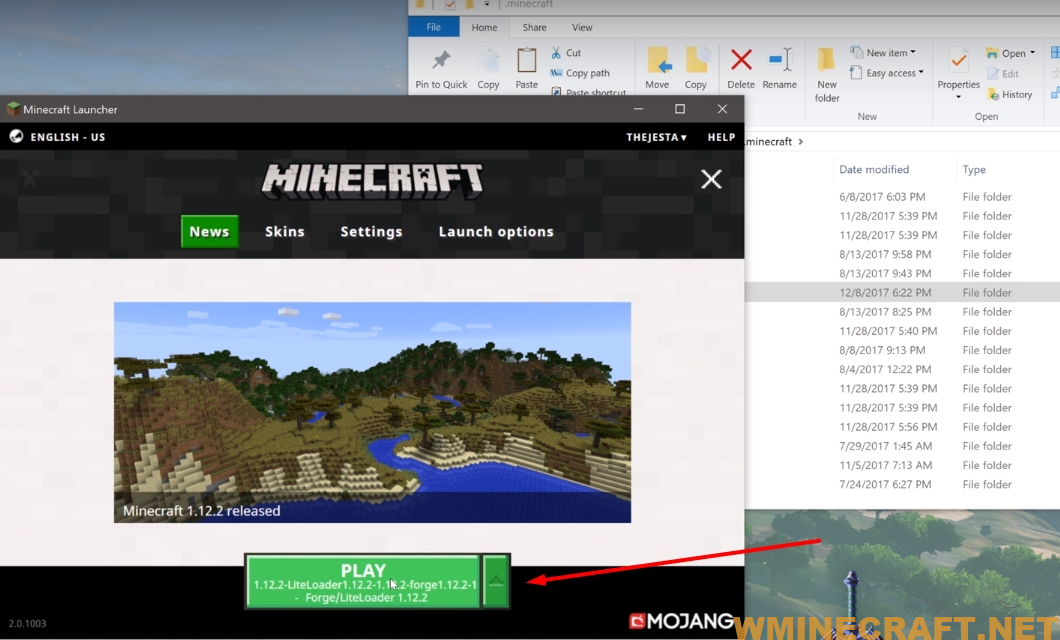The image size is (1060, 640).
Task: Click the Mojang logo in the launcher
Action: (x=681, y=620)
